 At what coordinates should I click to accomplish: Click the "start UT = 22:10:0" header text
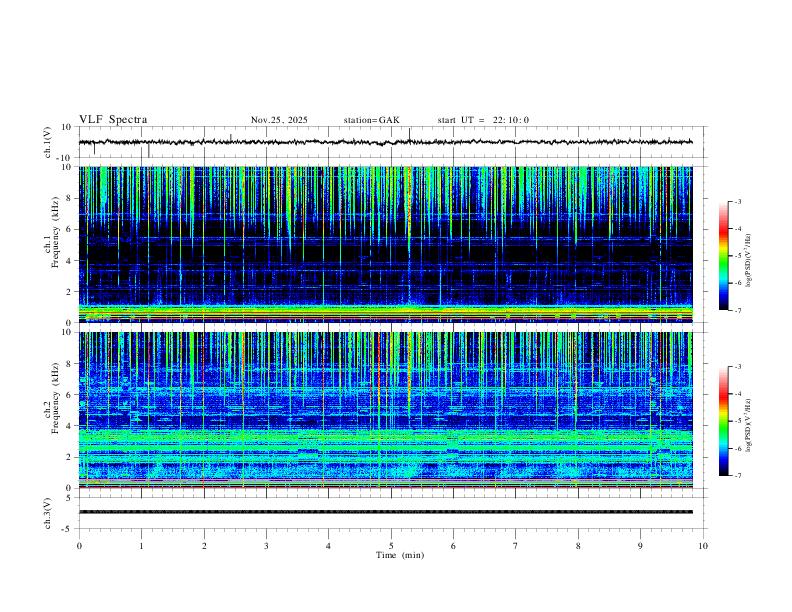click(483, 120)
